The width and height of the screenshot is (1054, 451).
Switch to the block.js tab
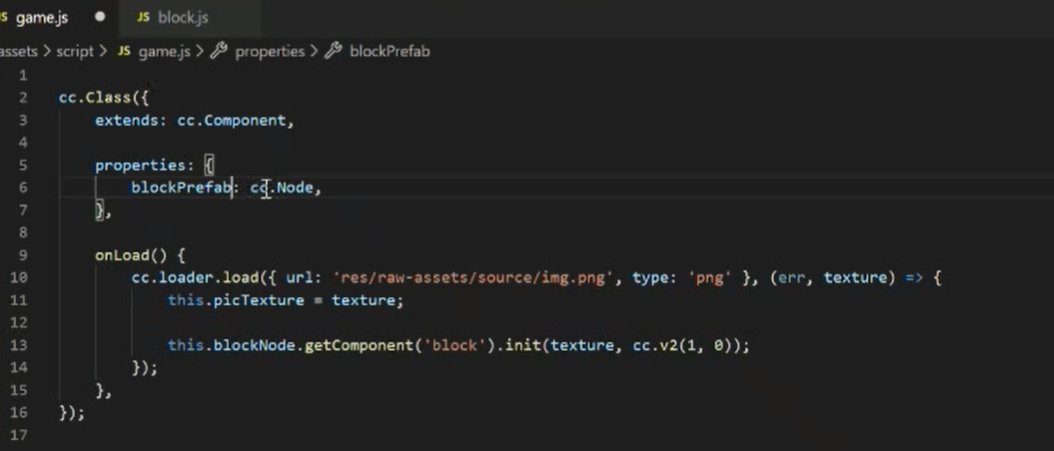(x=183, y=18)
